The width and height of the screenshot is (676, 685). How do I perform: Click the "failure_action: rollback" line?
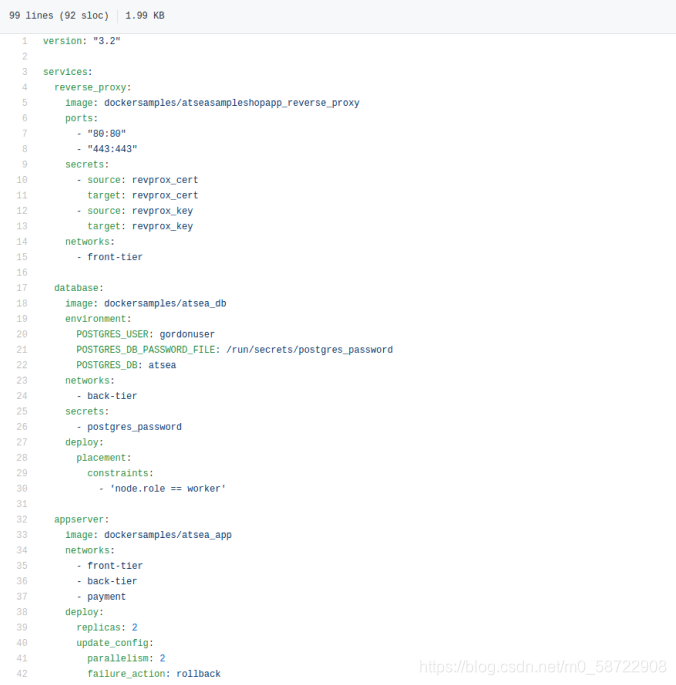coord(154,674)
